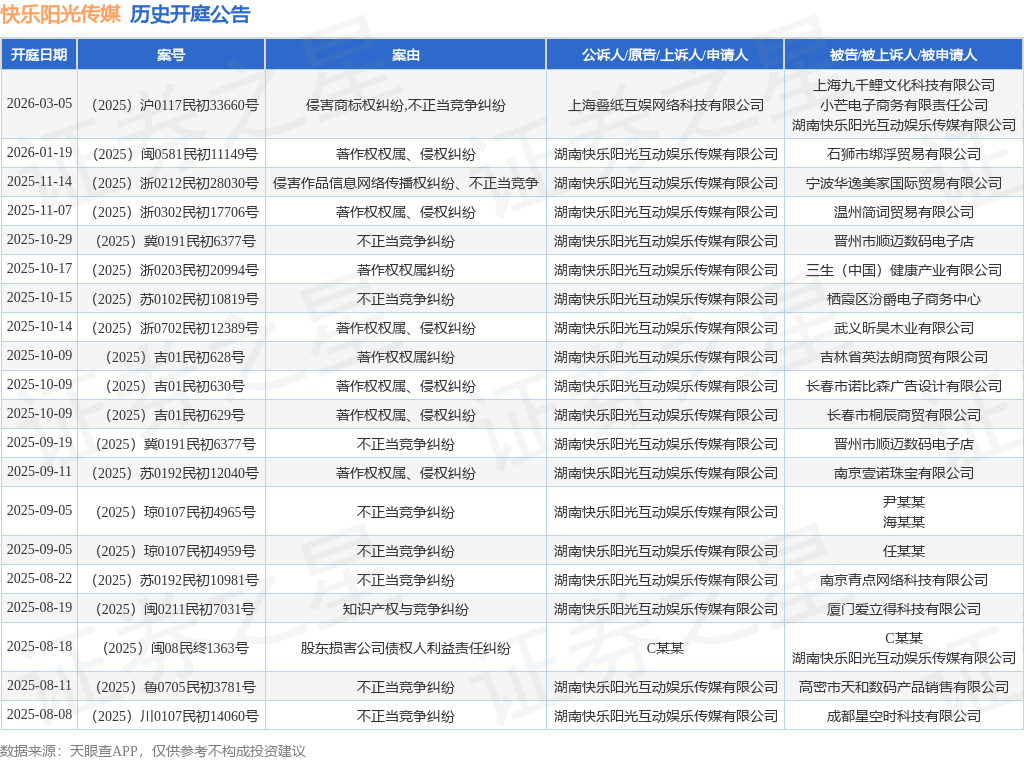Click defendant 吉林省英法朗商贸有限公司
Viewport: 1024px width, 760px height.
(x=904, y=357)
